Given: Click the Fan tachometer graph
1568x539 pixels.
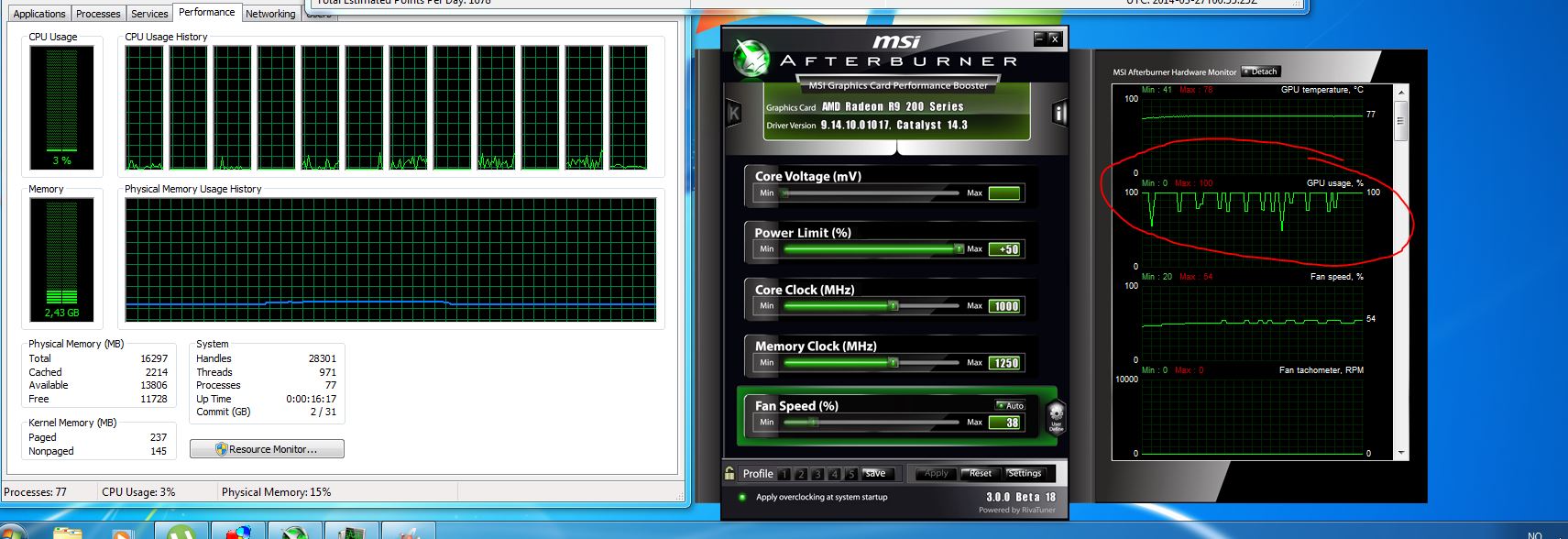Looking at the screenshot, I should click(1253, 416).
